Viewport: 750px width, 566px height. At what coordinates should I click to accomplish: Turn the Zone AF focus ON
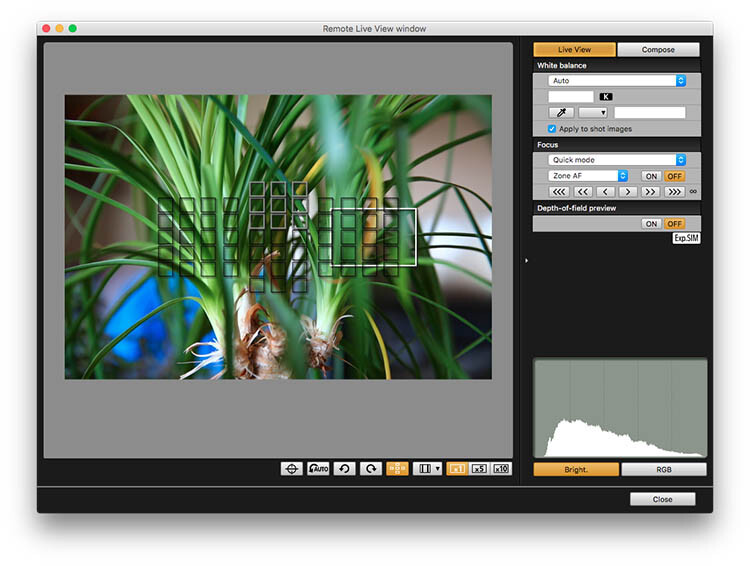(x=651, y=176)
